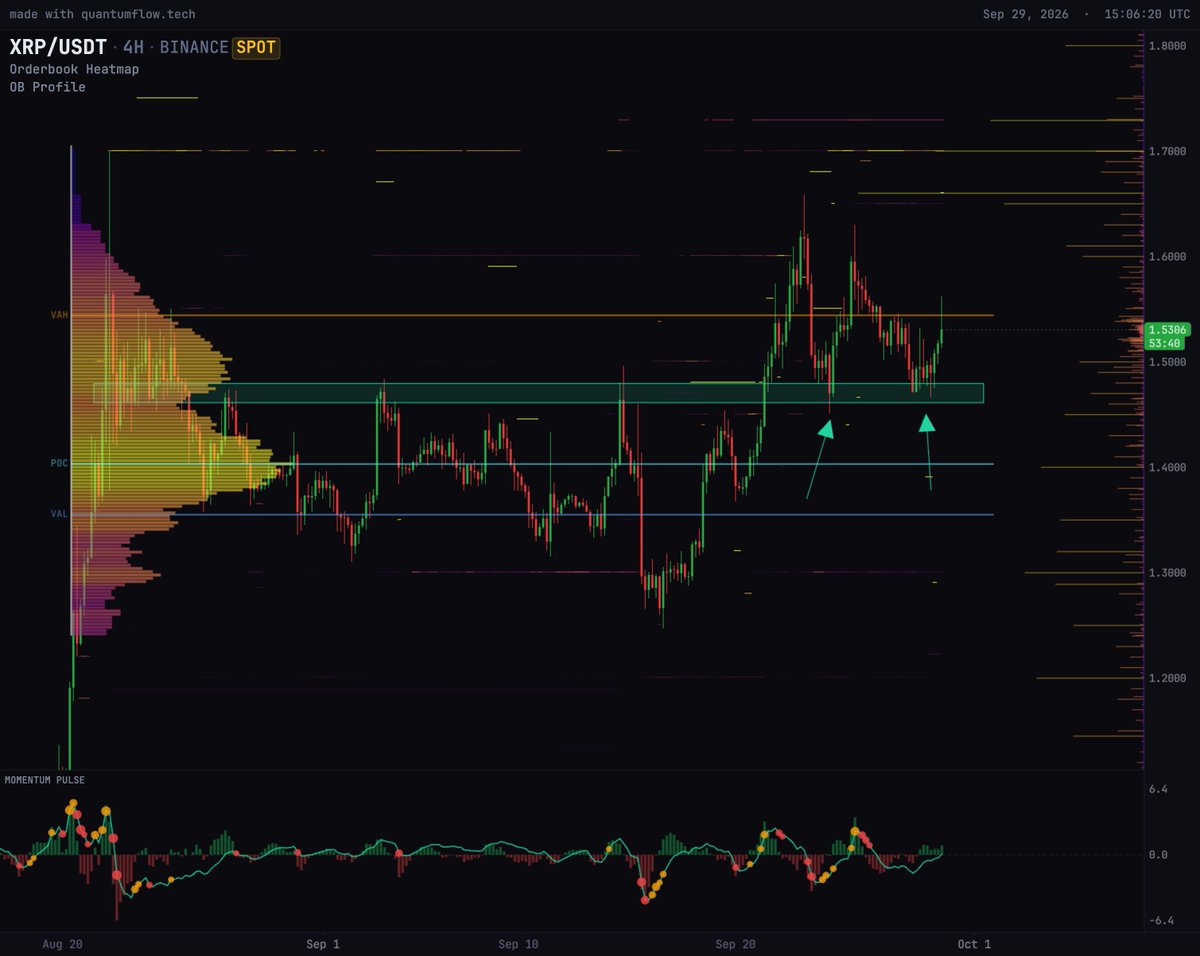Click the SPOT market badge
This screenshot has width=1200, height=956.
[256, 47]
